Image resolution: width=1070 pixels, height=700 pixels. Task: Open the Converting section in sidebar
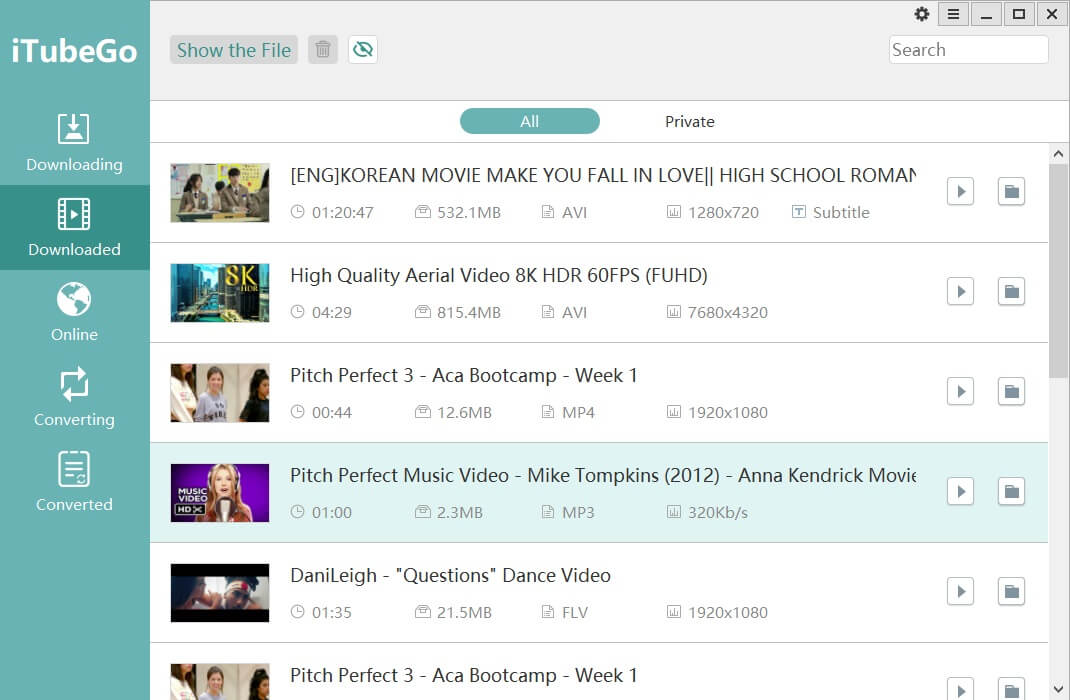[74, 398]
